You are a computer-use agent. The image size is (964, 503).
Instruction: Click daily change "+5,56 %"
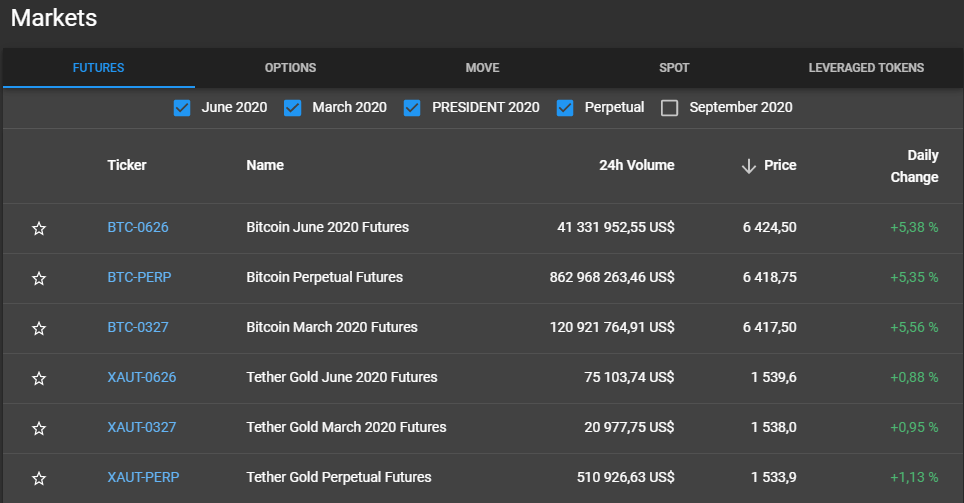(x=914, y=327)
